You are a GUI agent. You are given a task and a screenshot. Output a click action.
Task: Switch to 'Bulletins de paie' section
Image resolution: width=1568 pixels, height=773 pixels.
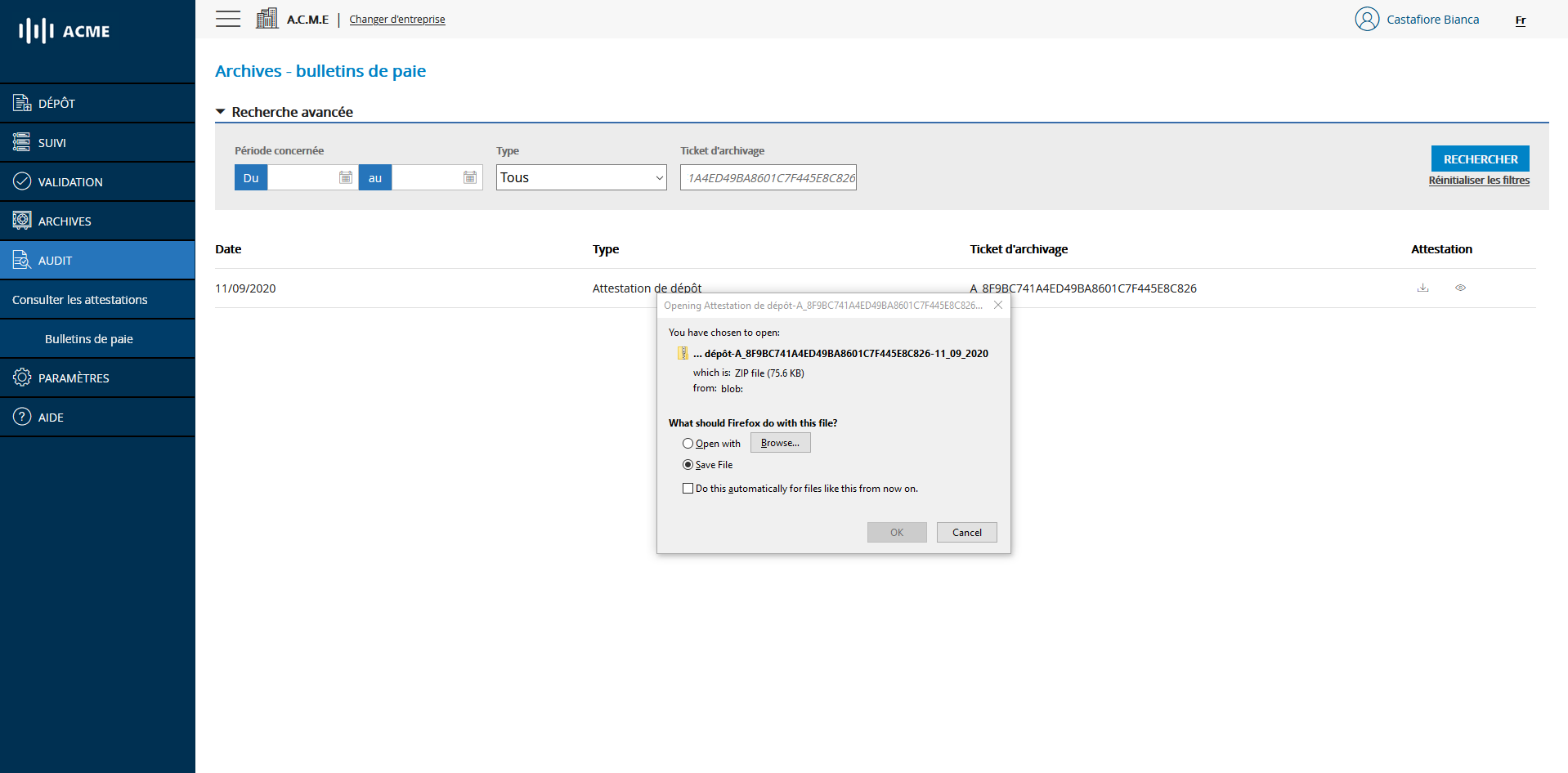[88, 338]
